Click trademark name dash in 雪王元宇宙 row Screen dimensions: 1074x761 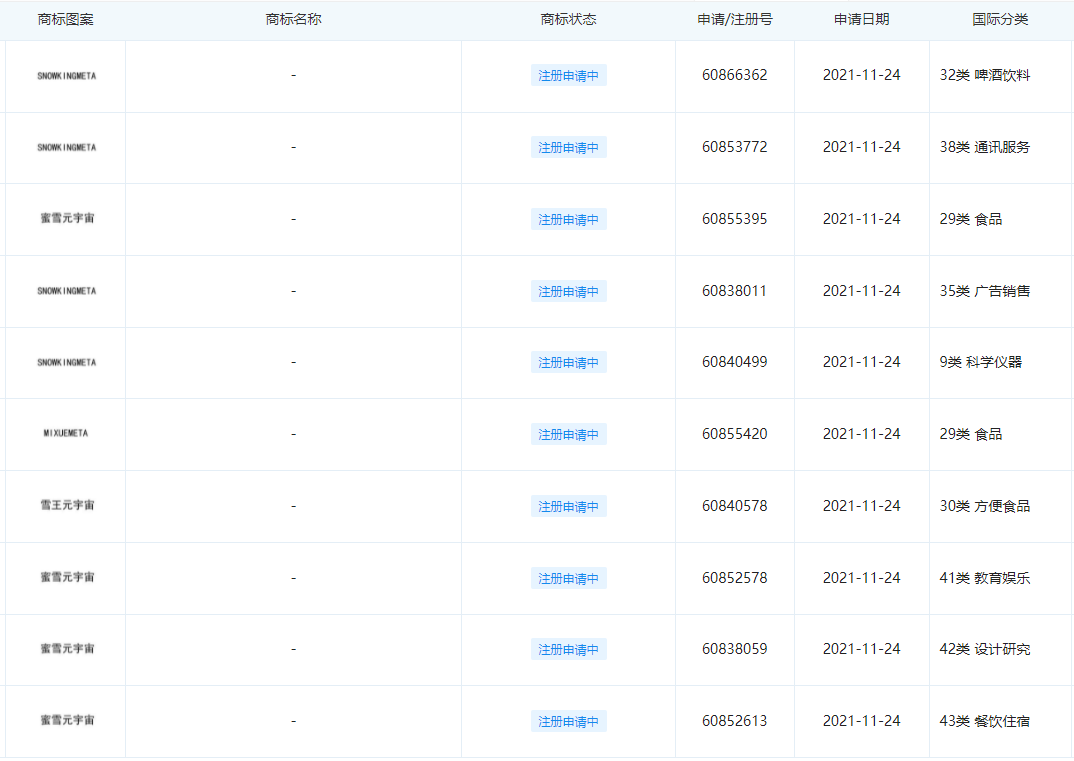tap(293, 506)
